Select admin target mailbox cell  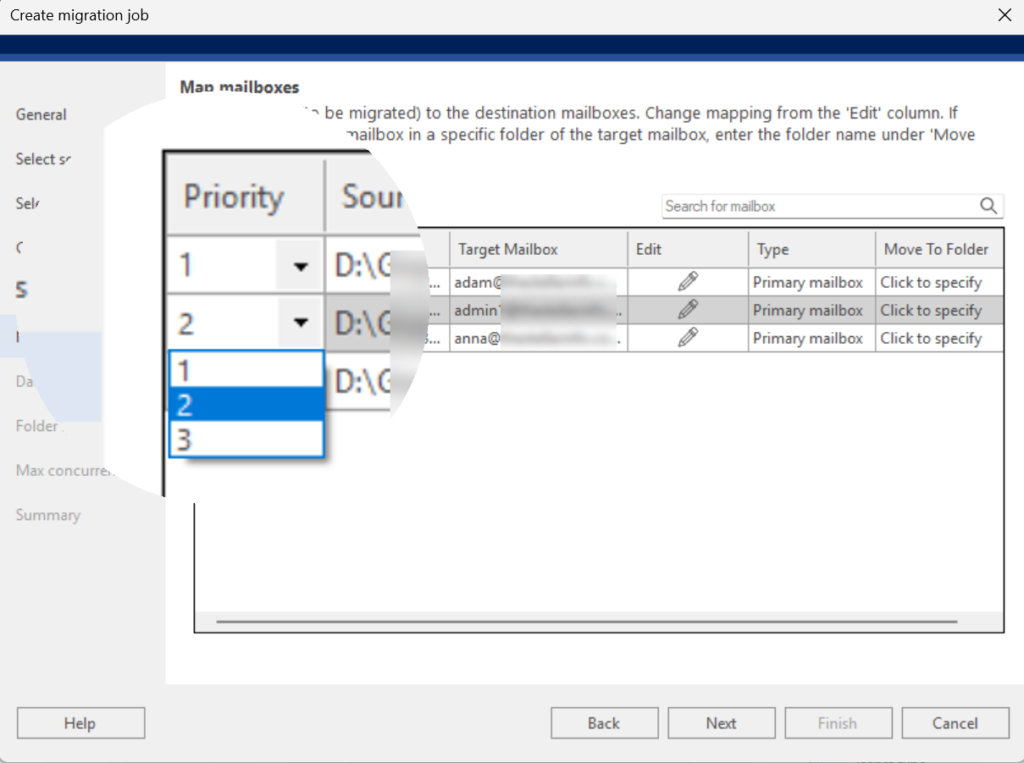pyautogui.click(x=538, y=310)
